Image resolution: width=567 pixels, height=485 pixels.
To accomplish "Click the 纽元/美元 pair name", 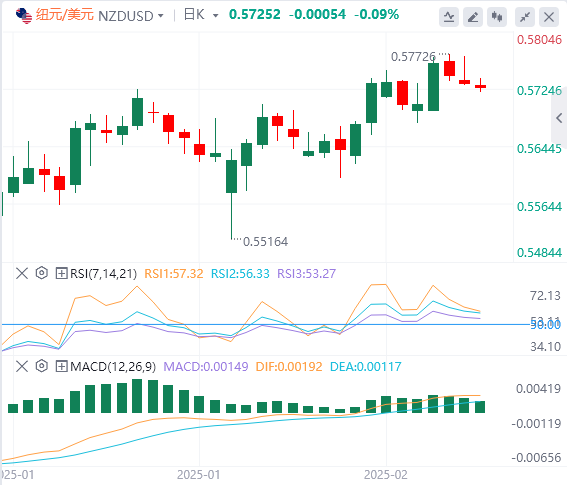I will (x=65, y=15).
